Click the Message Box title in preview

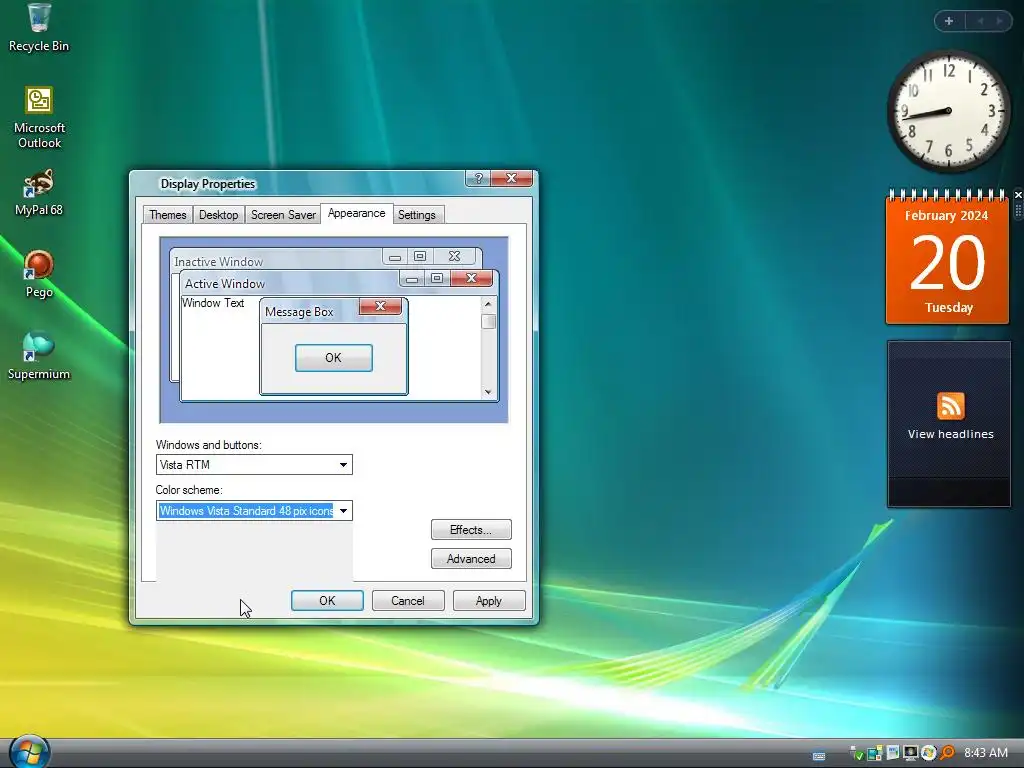click(x=299, y=312)
